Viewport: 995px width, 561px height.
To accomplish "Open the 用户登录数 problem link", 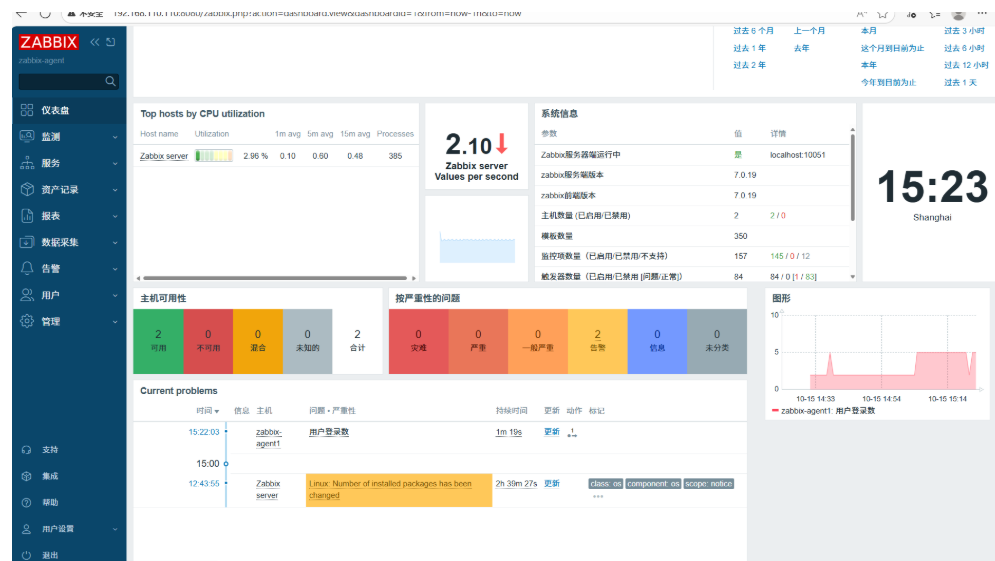I will [x=329, y=432].
